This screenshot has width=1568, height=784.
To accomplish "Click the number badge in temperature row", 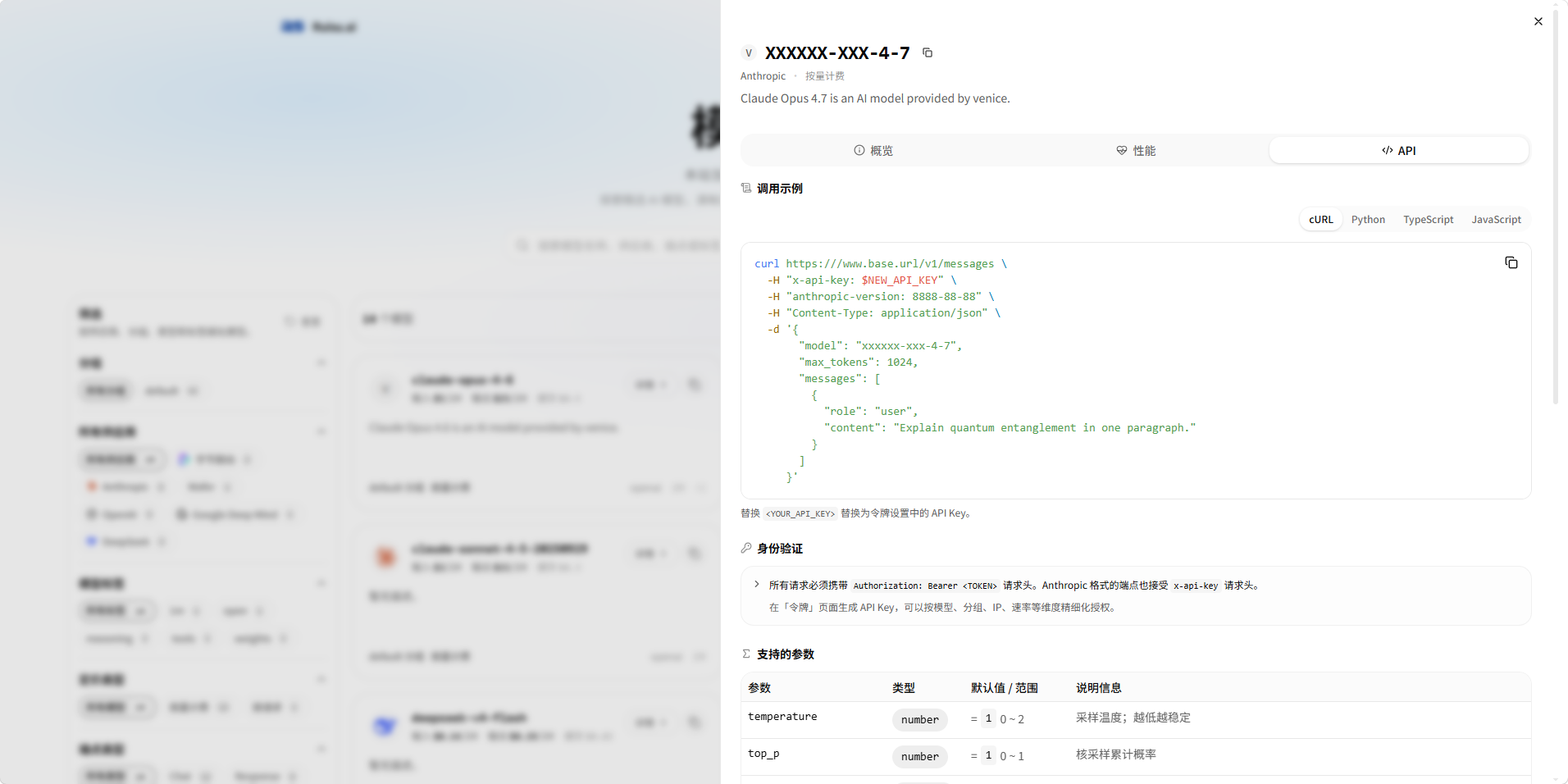I will tap(920, 720).
